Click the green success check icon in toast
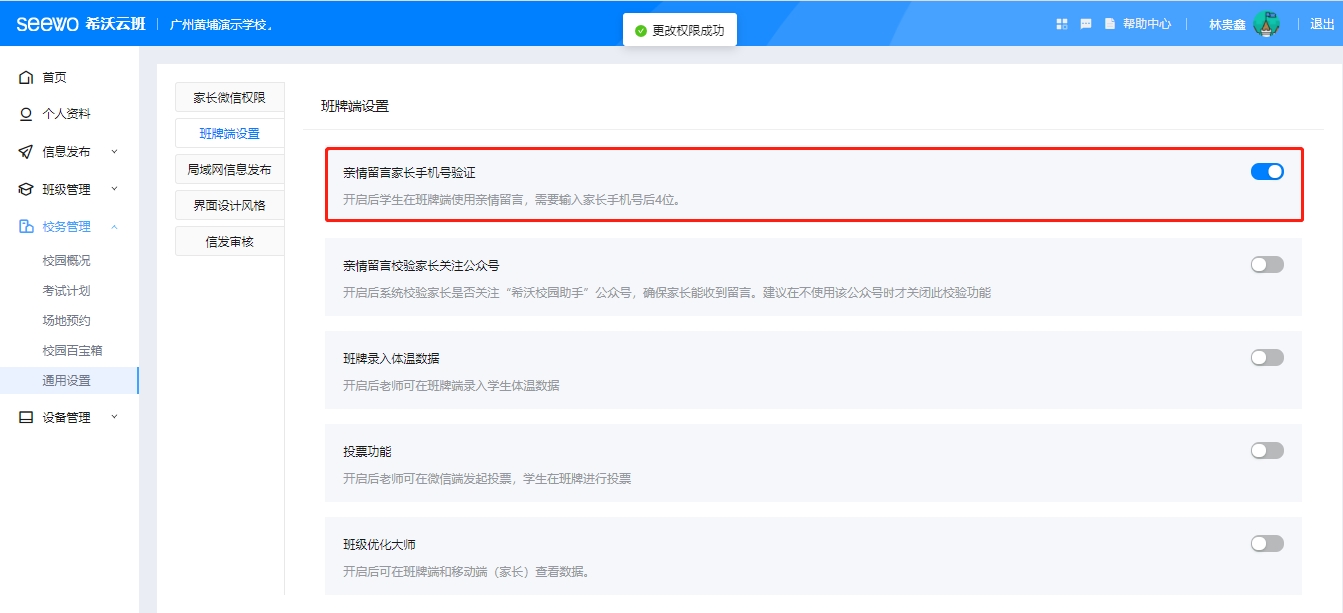 (640, 31)
